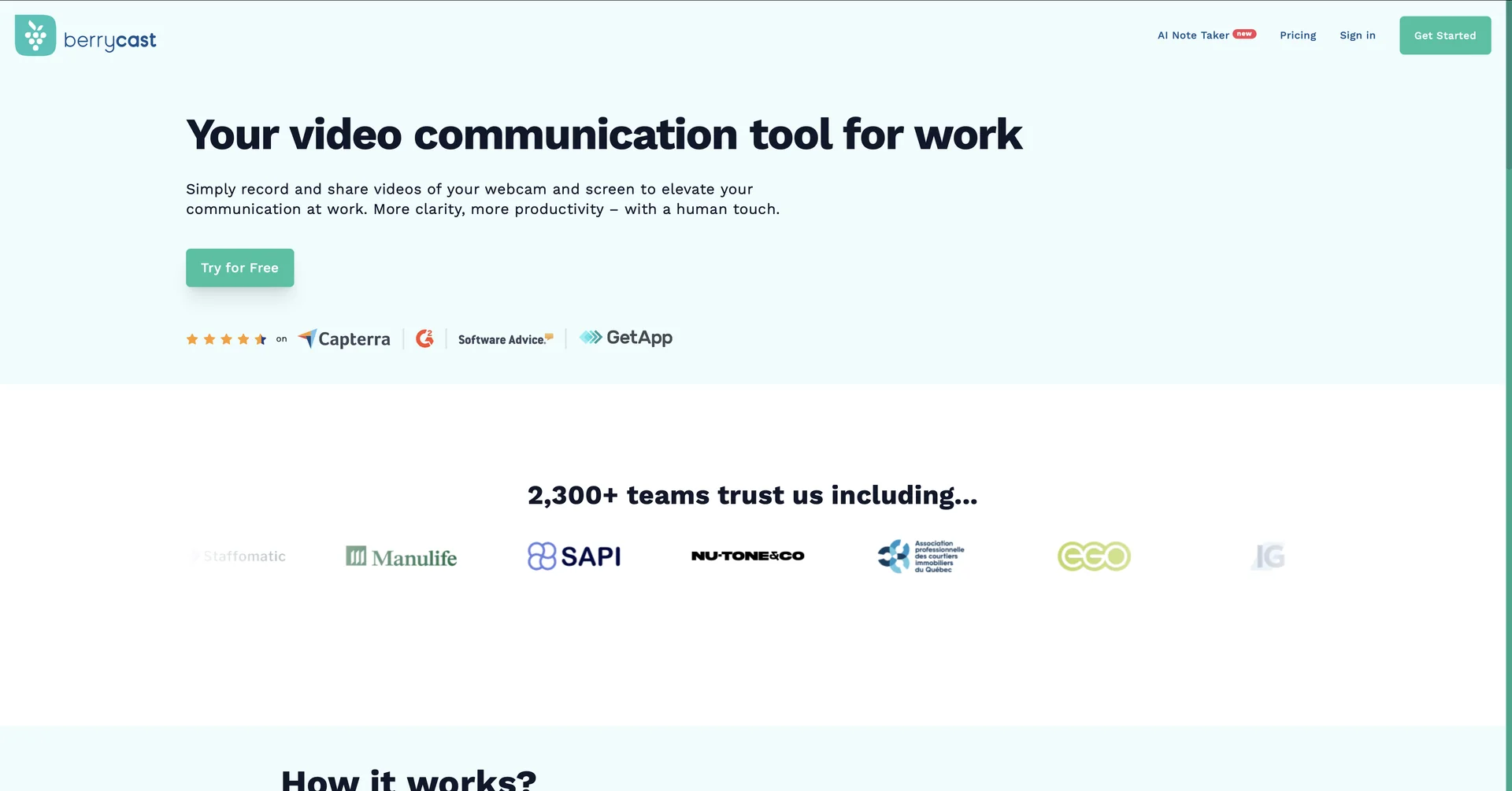
Task: Open the Software Advice logo
Action: (506, 339)
